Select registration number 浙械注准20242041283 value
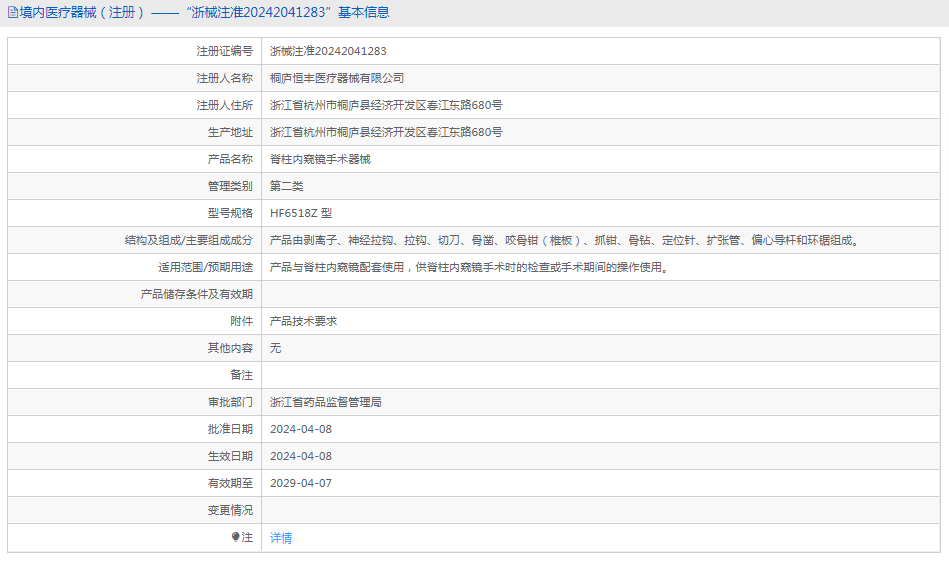This screenshot has height=561, width=949. (328, 51)
